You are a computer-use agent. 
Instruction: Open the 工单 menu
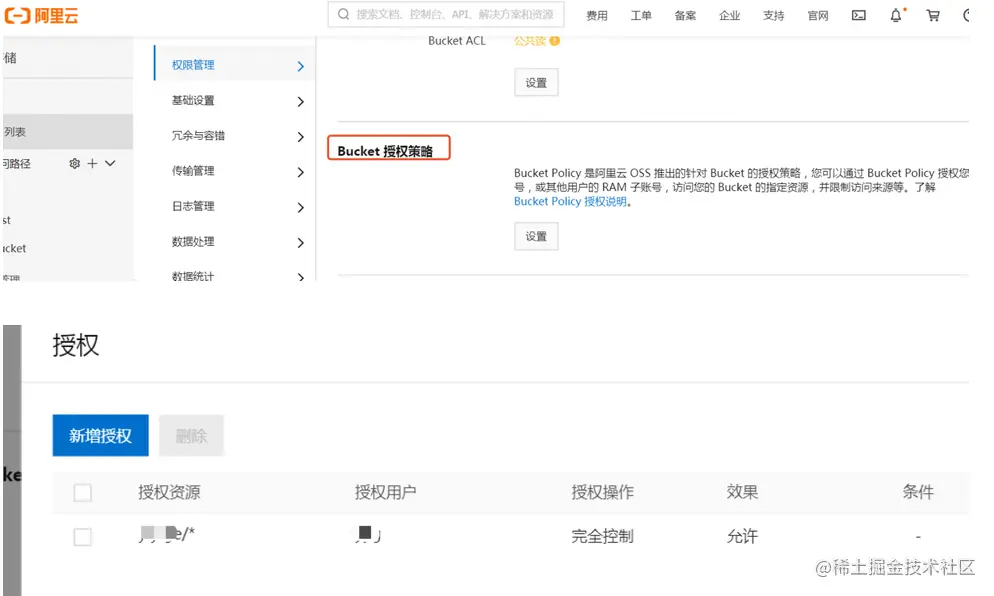tap(641, 15)
